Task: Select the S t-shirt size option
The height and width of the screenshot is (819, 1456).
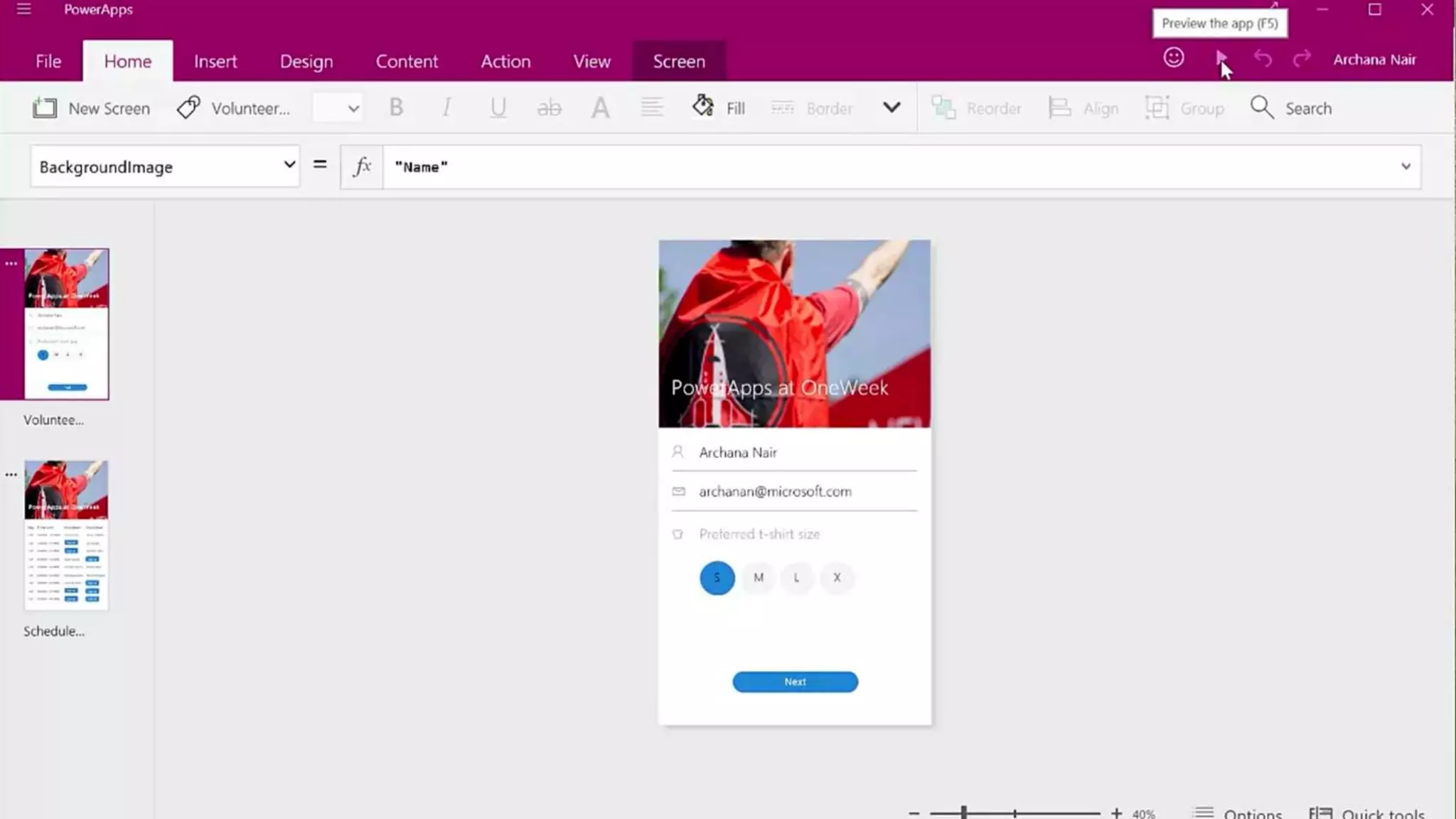Action: (717, 578)
